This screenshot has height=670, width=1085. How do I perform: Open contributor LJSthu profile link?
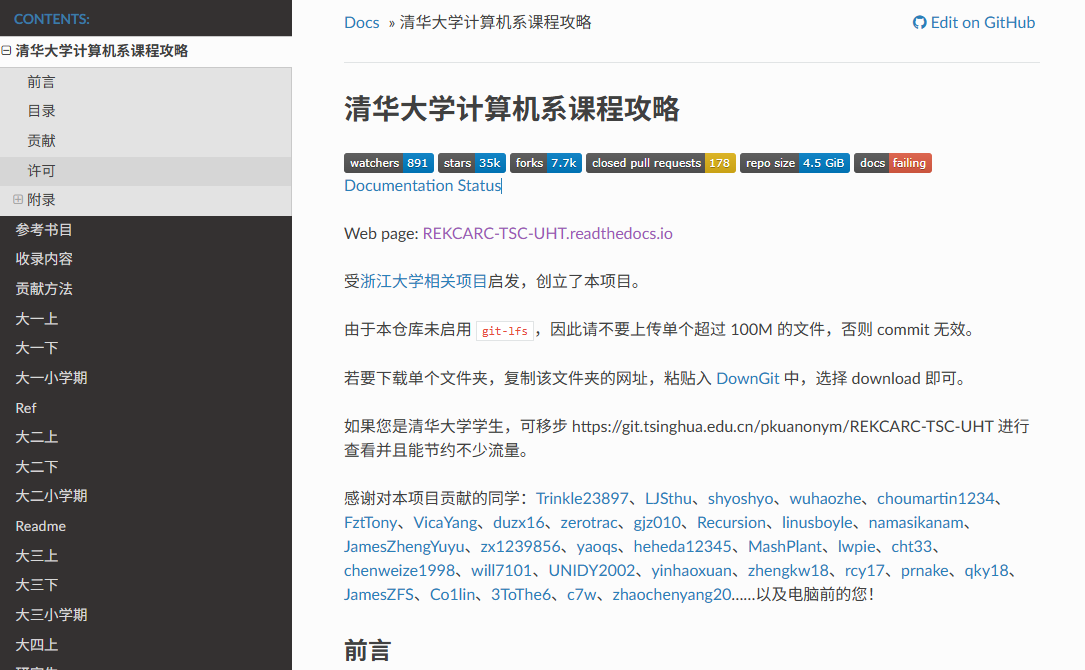(x=668, y=498)
